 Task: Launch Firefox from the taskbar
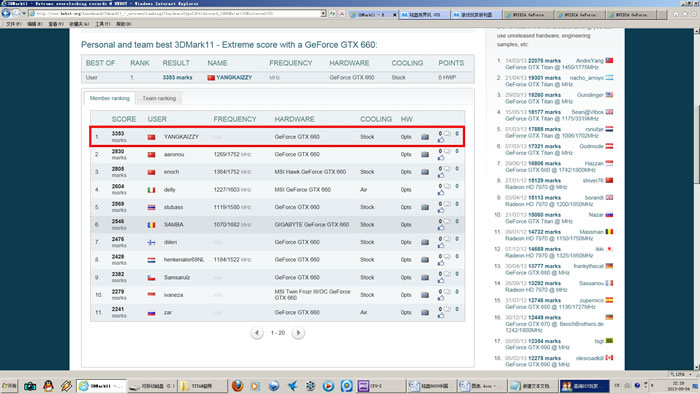pyautogui.click(x=238, y=386)
